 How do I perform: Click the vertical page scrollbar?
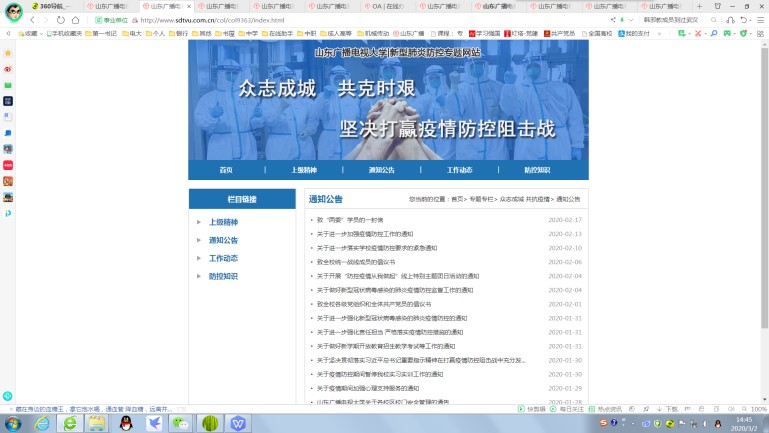(x=765, y=200)
